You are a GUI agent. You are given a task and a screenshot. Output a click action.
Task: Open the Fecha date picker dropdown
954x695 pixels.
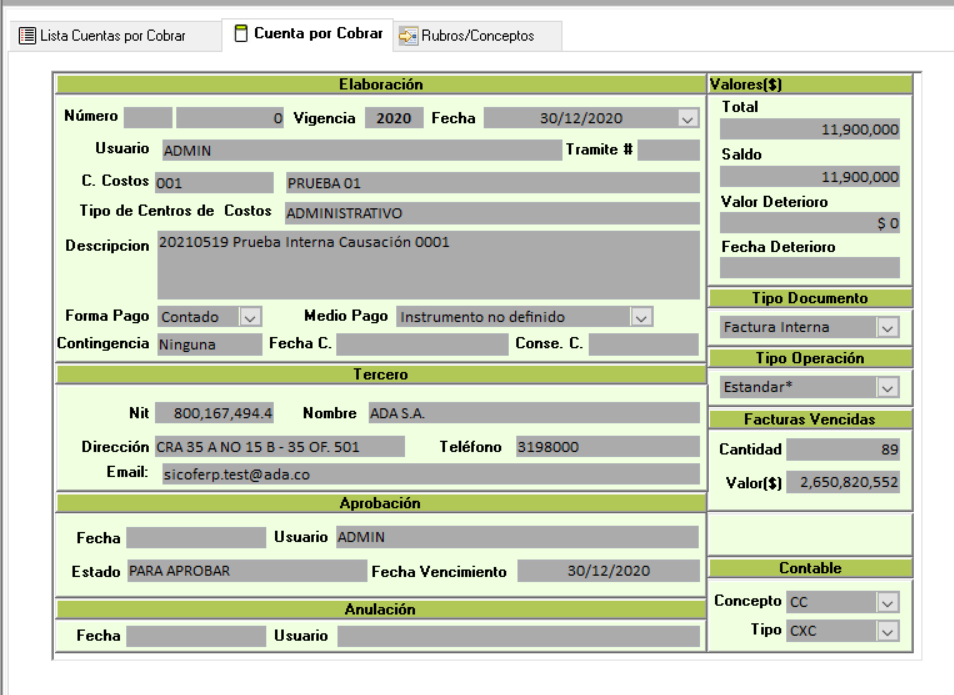687,118
